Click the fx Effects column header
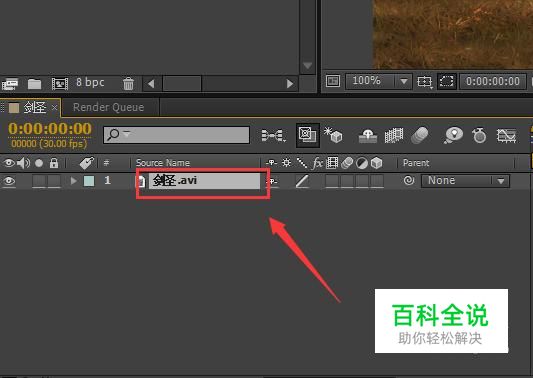Image resolution: width=533 pixels, height=378 pixels. click(317, 163)
